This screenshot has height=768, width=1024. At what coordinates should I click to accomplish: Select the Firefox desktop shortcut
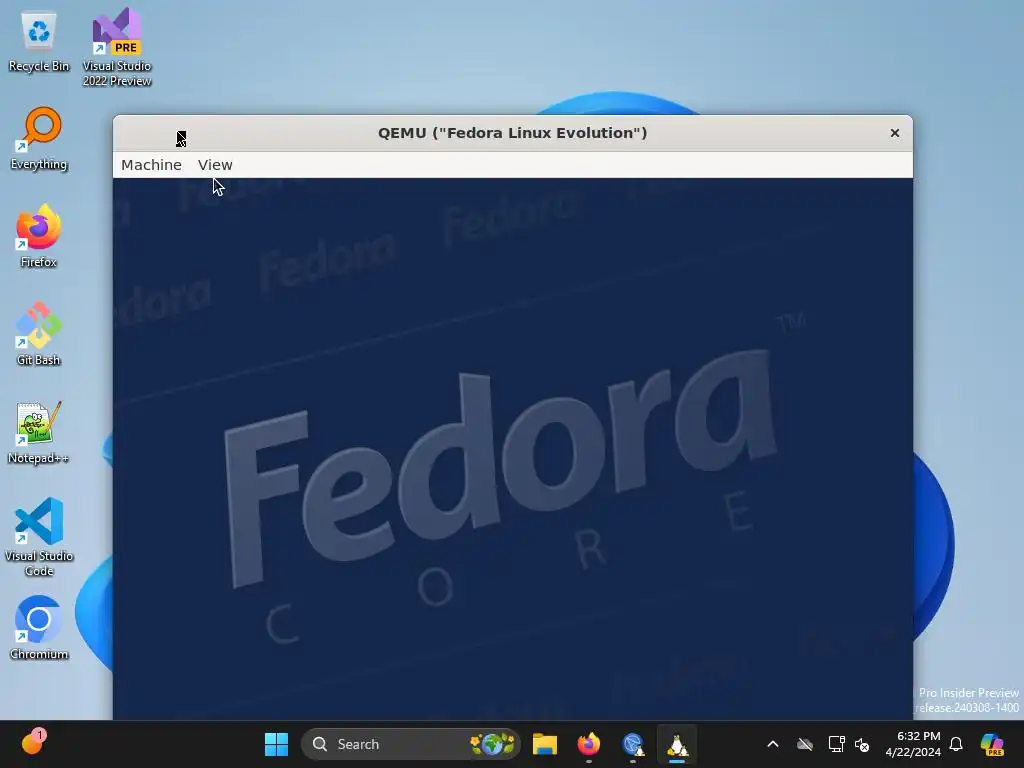(x=39, y=236)
